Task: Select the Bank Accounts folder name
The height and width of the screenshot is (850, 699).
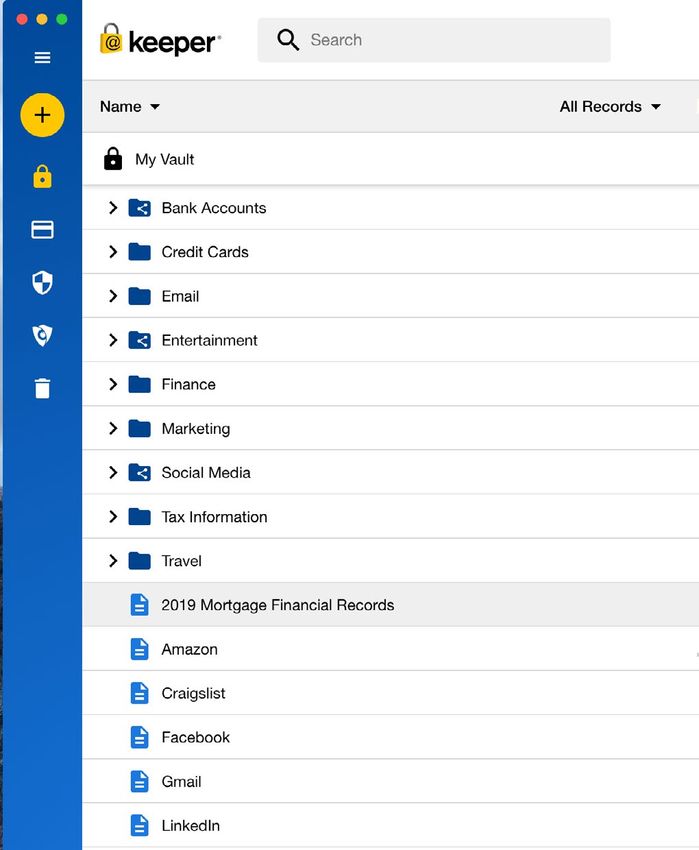Action: pos(214,208)
